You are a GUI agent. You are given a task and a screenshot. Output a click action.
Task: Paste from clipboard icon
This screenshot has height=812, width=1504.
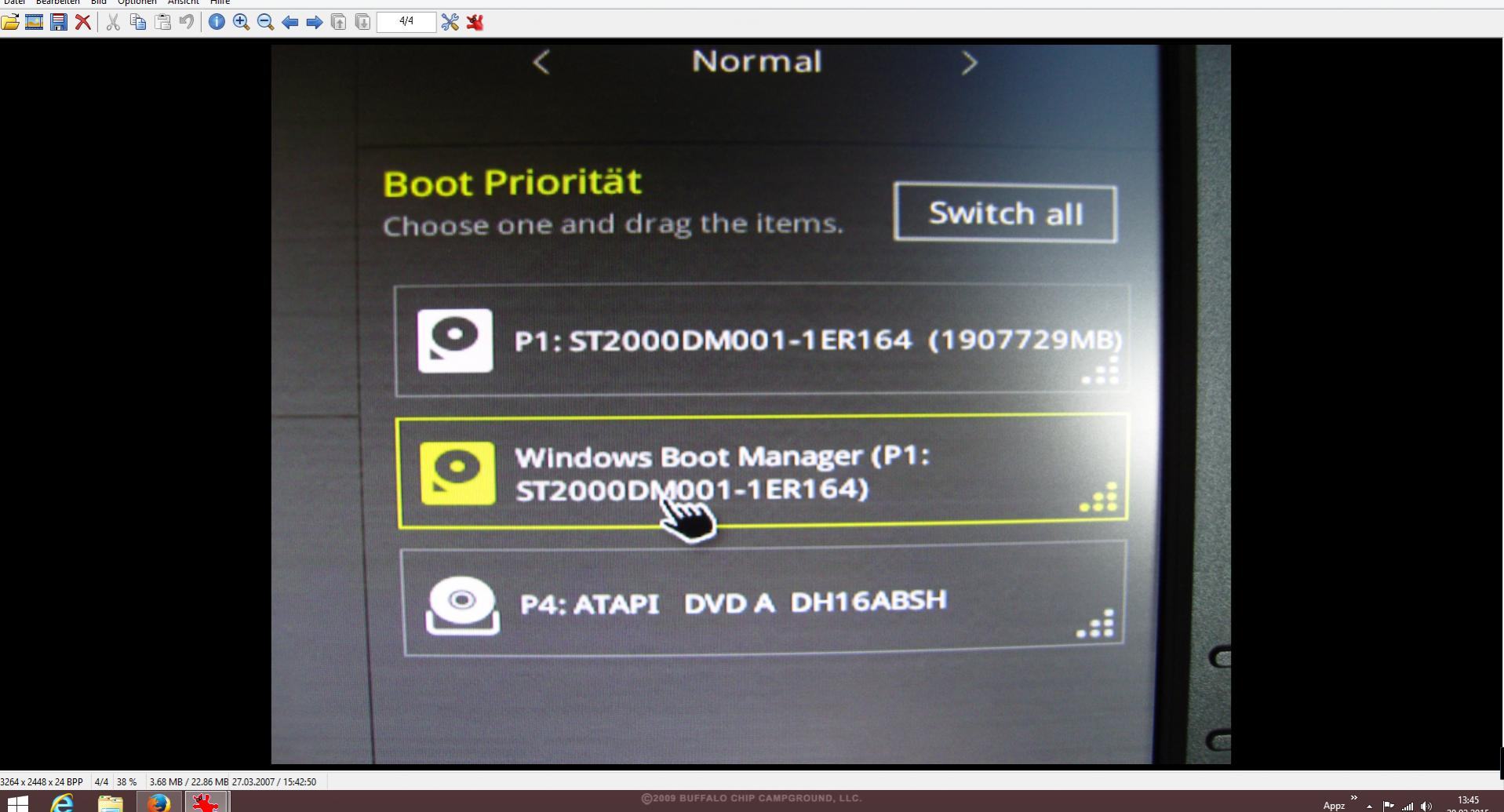(162, 22)
